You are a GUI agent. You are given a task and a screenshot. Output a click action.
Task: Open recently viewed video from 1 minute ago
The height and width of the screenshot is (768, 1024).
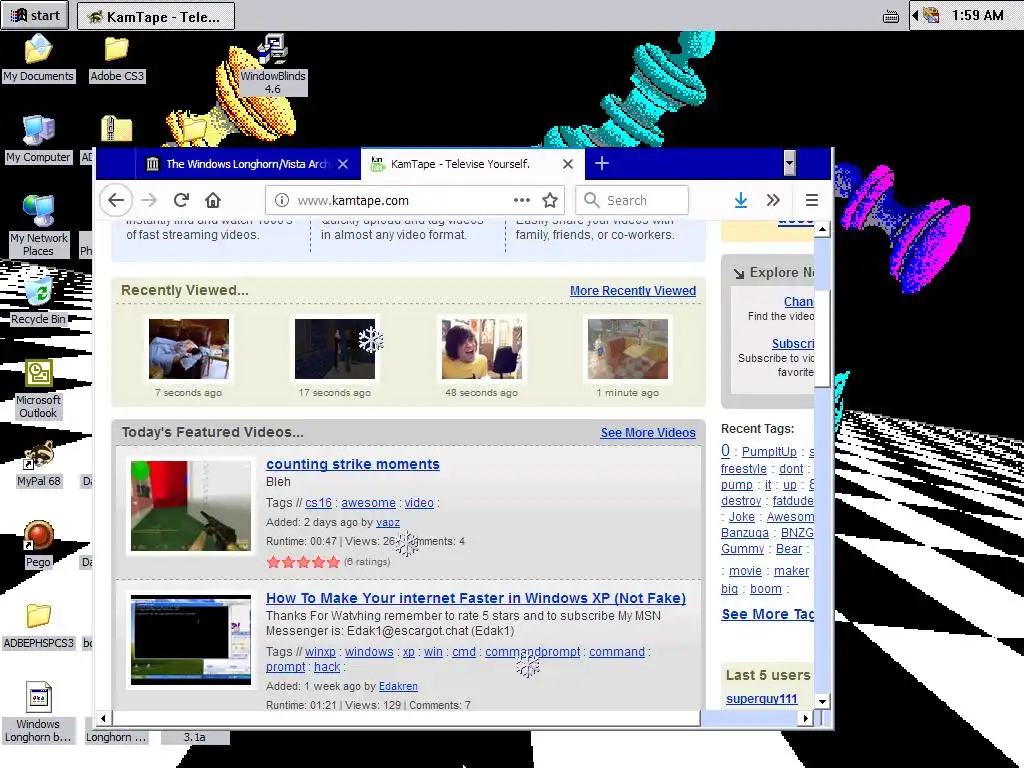pyautogui.click(x=628, y=349)
